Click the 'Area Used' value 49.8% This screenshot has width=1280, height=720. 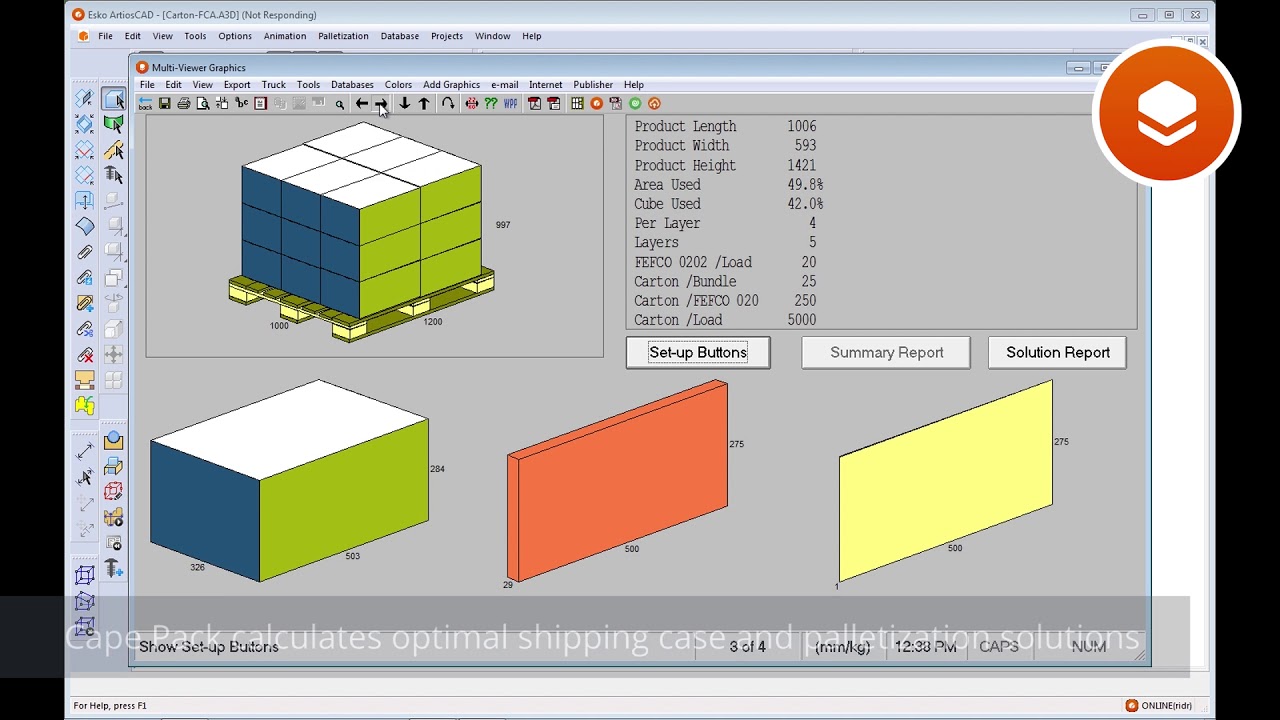805,185
